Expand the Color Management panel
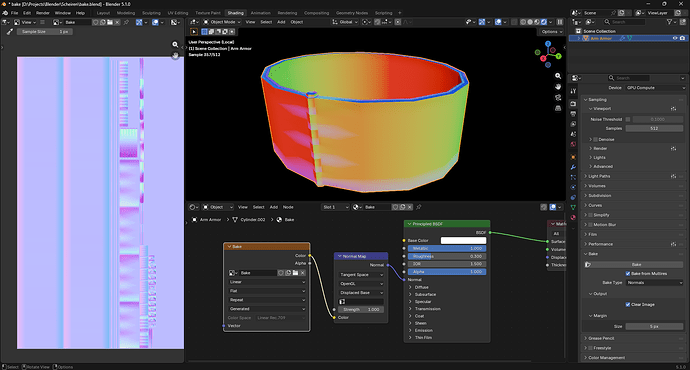 [x=606, y=358]
